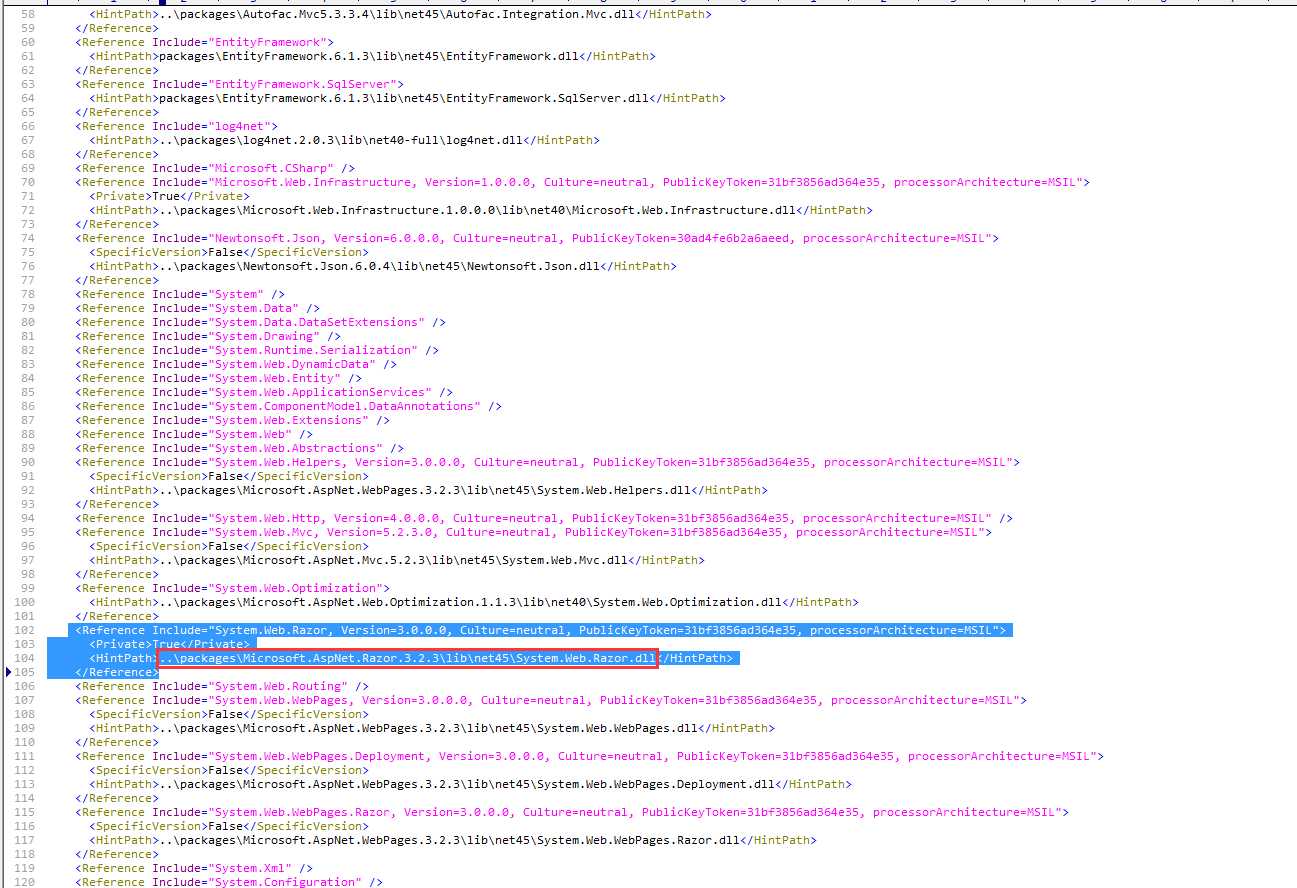Click the Reference Include="System.Web" on line 88

coord(194,434)
